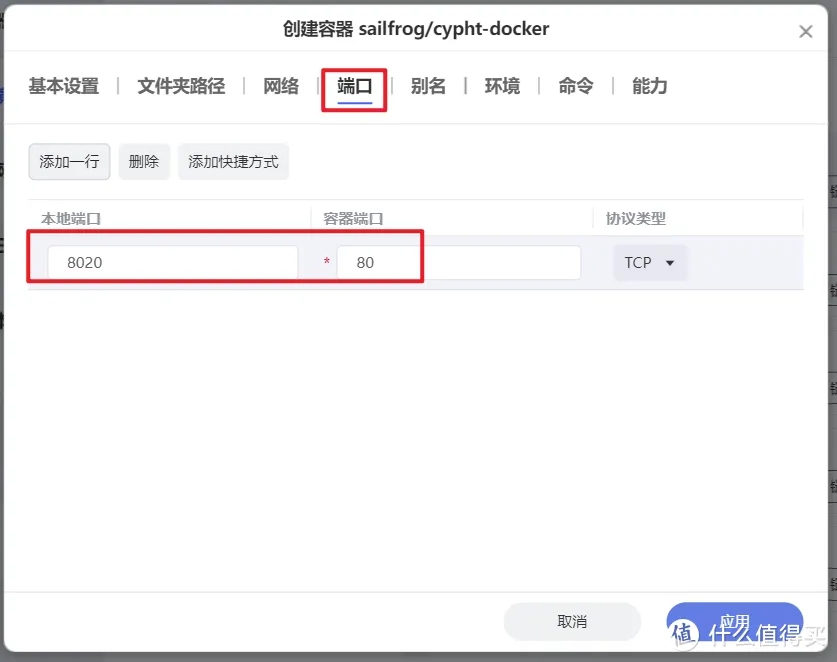Show the 命令 tab

point(575,86)
